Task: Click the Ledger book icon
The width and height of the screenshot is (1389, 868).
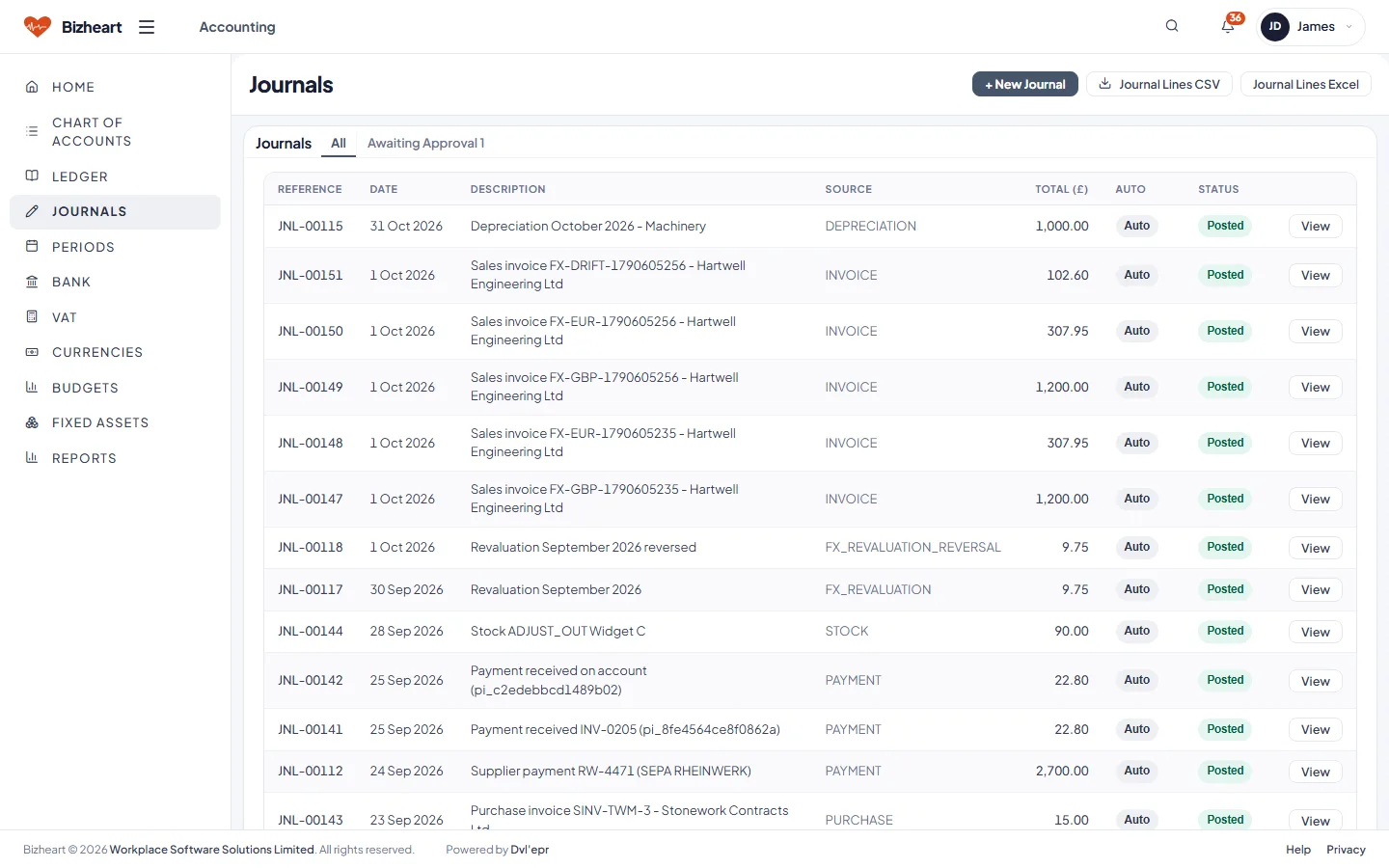Action: tap(32, 176)
